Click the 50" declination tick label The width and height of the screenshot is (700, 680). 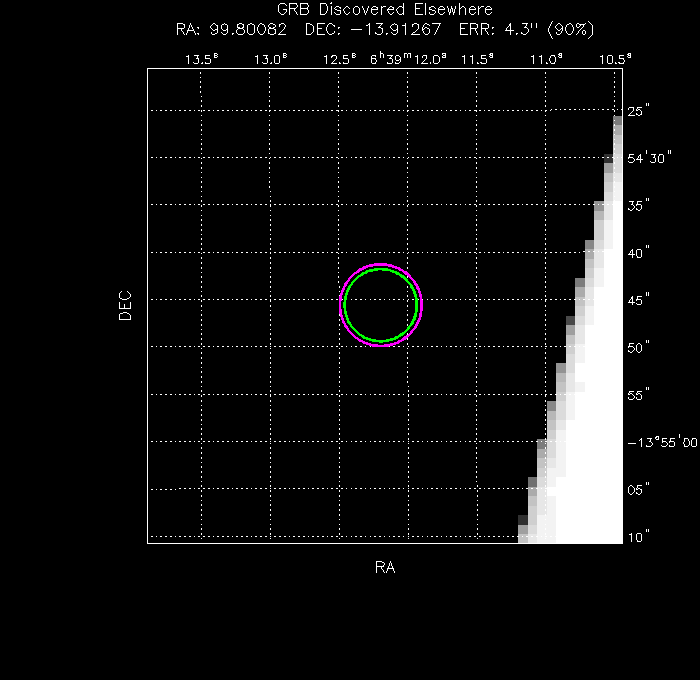tap(638, 348)
